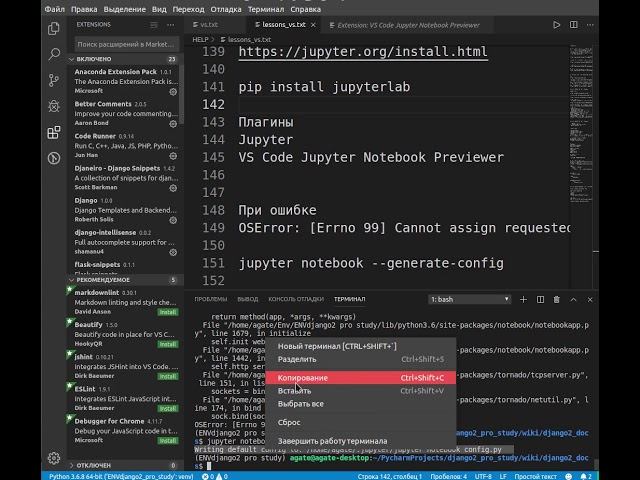Open the Debug view icon

[x=54, y=106]
